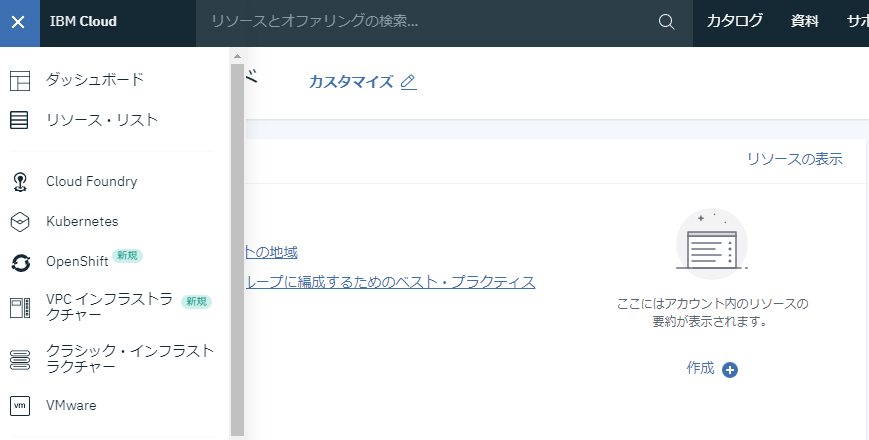
Task: Open 資料 in top navigation
Action: click(805, 21)
